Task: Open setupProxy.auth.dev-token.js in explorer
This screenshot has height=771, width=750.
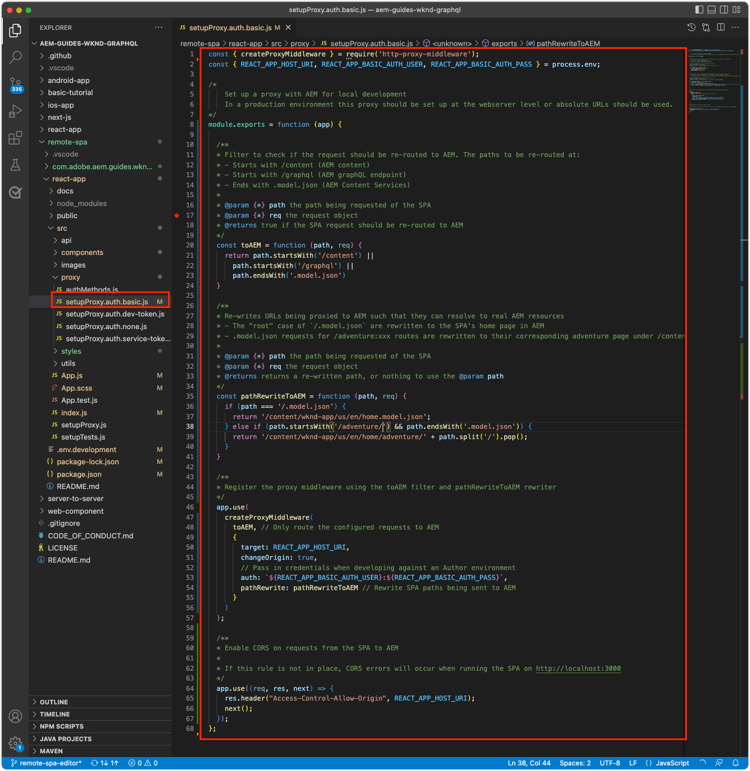Action: pos(114,314)
